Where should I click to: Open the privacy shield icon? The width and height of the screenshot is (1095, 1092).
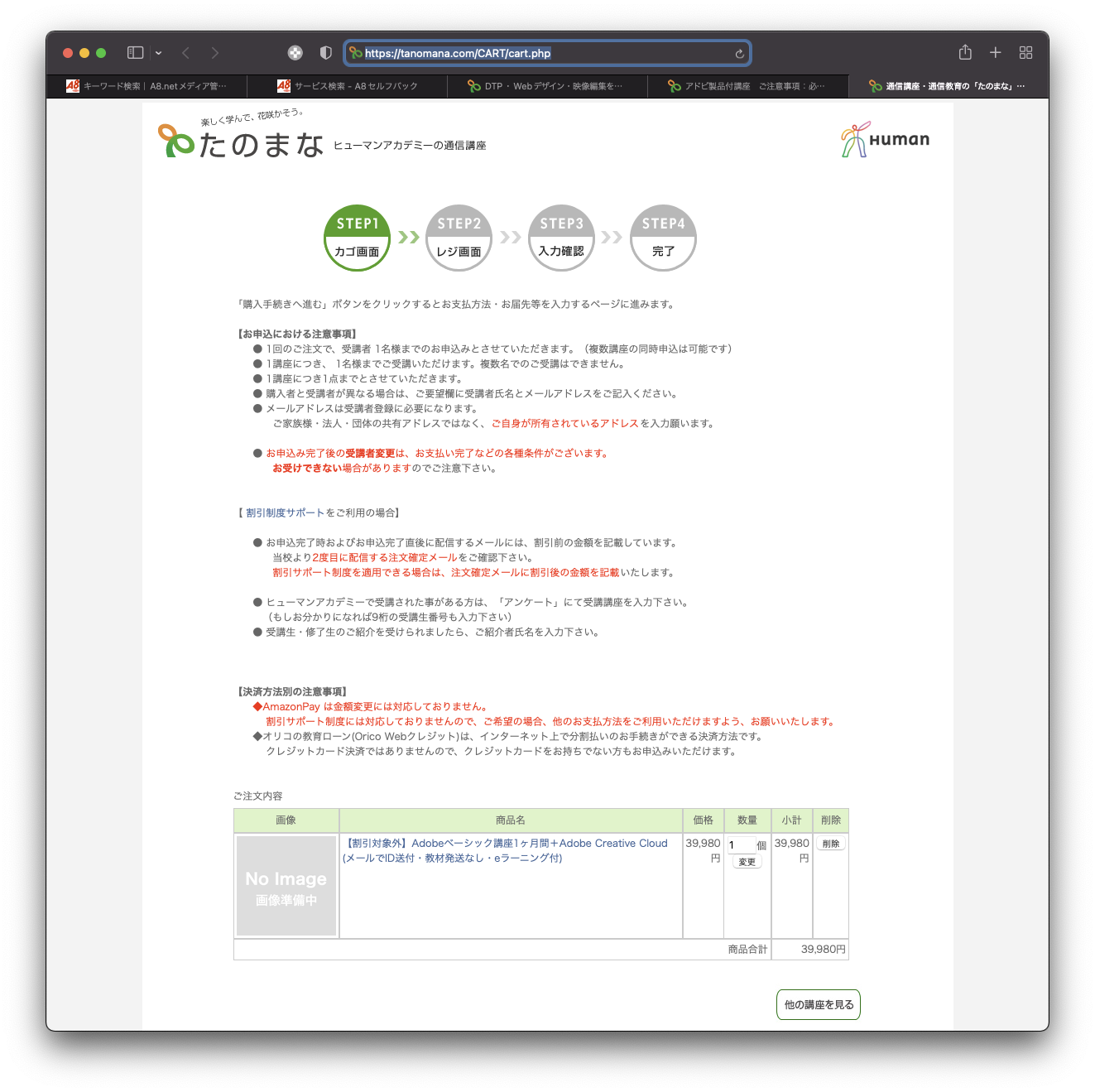pyautogui.click(x=326, y=53)
